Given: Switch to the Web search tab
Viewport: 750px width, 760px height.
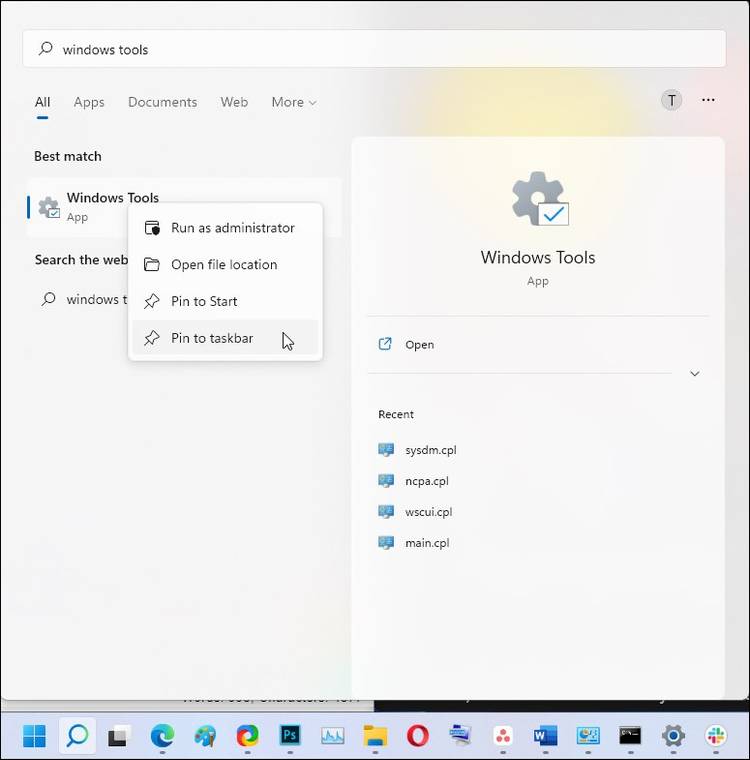Looking at the screenshot, I should click(x=234, y=102).
